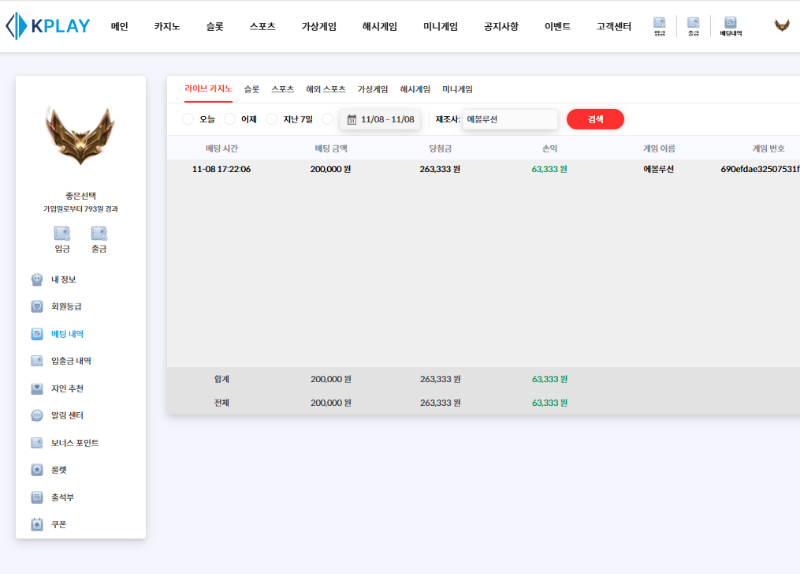Open 룰렛 in the sidebar
This screenshot has width=800, height=574.
(x=58, y=469)
